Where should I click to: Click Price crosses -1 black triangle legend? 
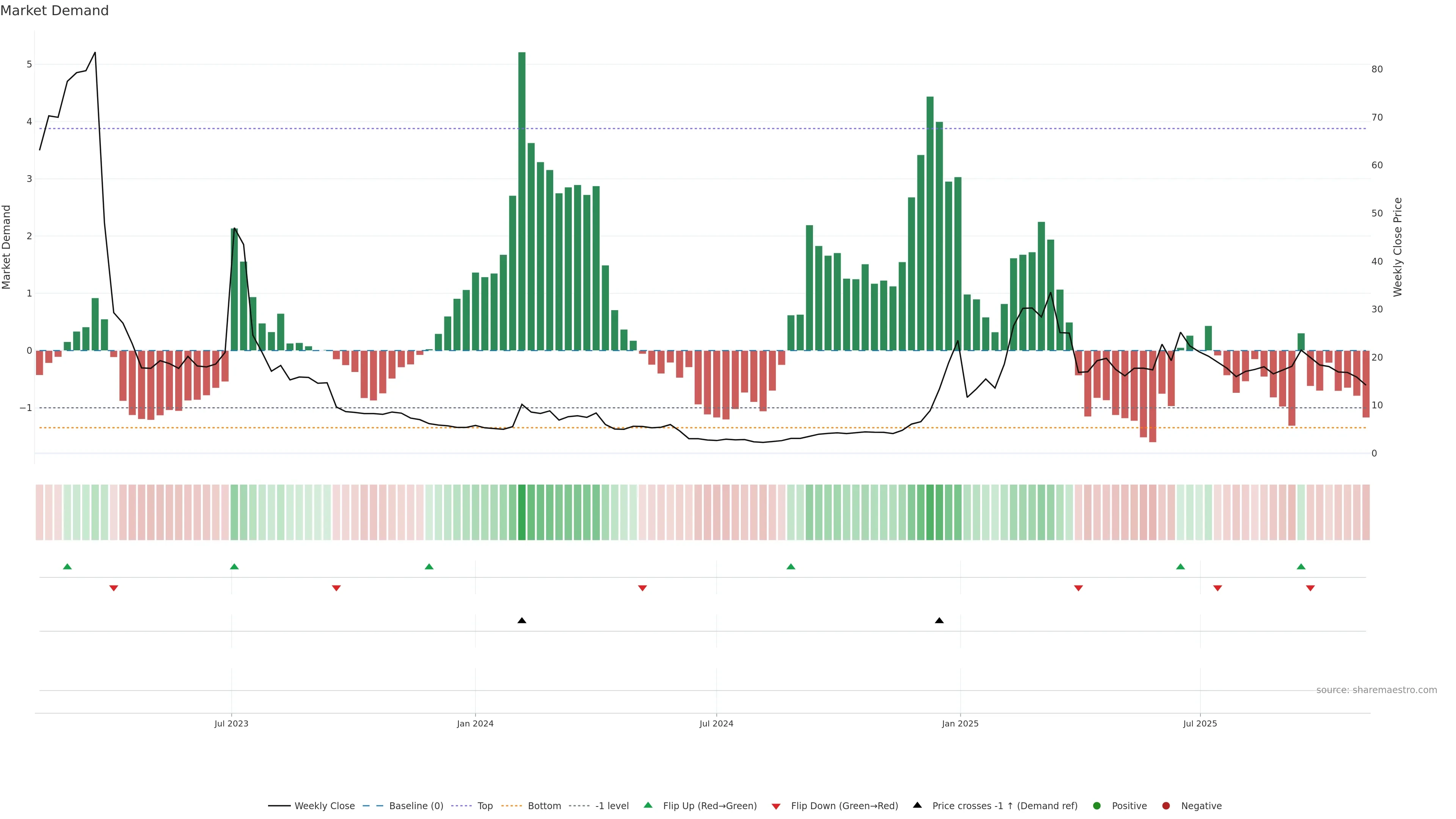917,805
